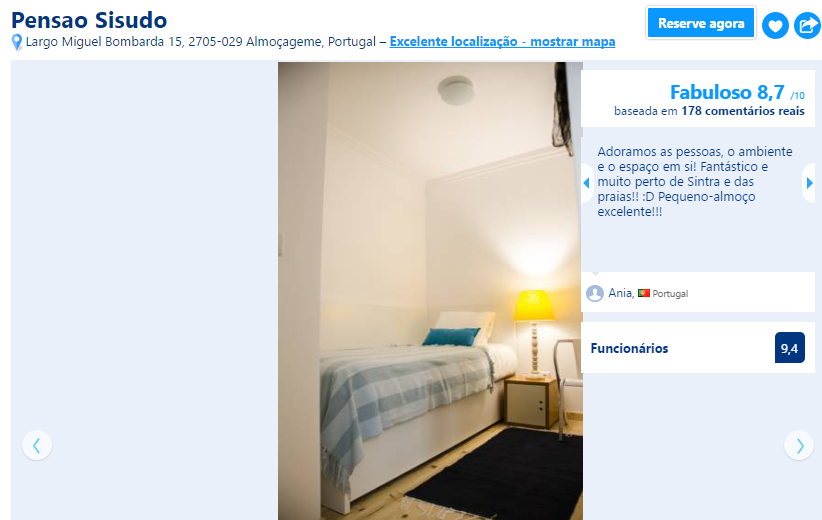Click the Adoramos as pessoas review text
The image size is (822, 520).
point(695,181)
